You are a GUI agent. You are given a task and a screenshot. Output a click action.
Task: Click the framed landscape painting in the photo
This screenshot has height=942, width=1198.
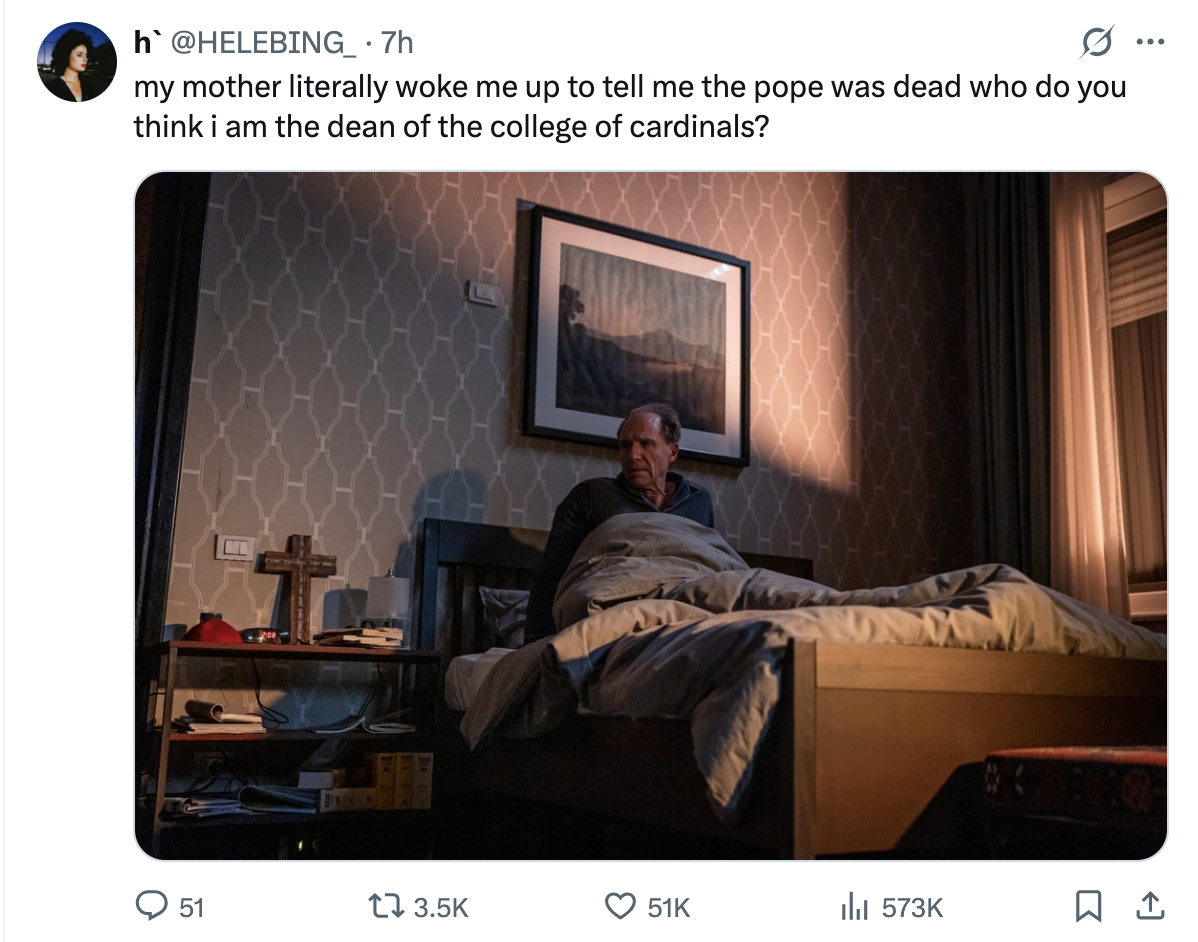(638, 335)
